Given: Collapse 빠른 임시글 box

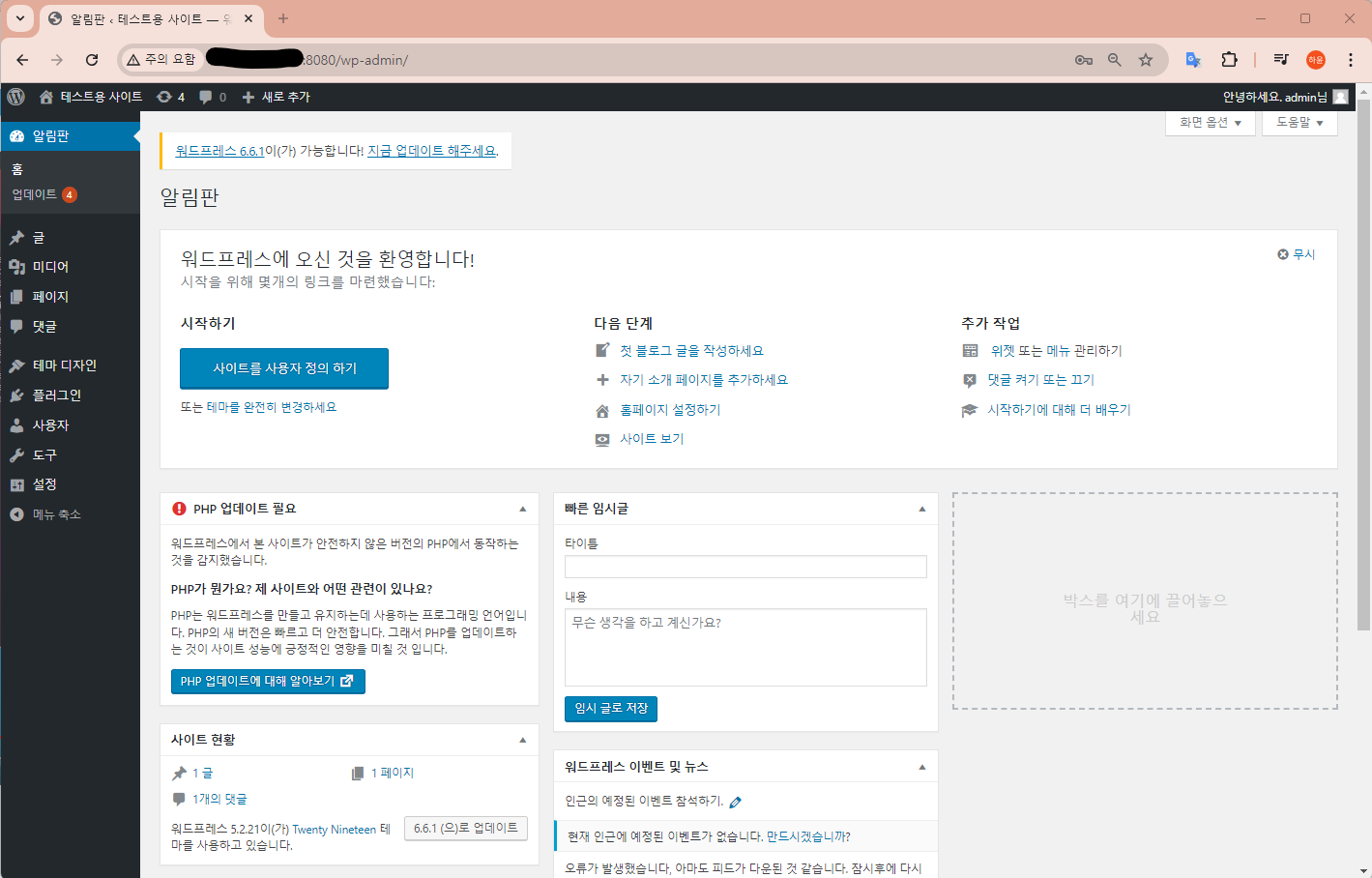Looking at the screenshot, I should coord(922,509).
